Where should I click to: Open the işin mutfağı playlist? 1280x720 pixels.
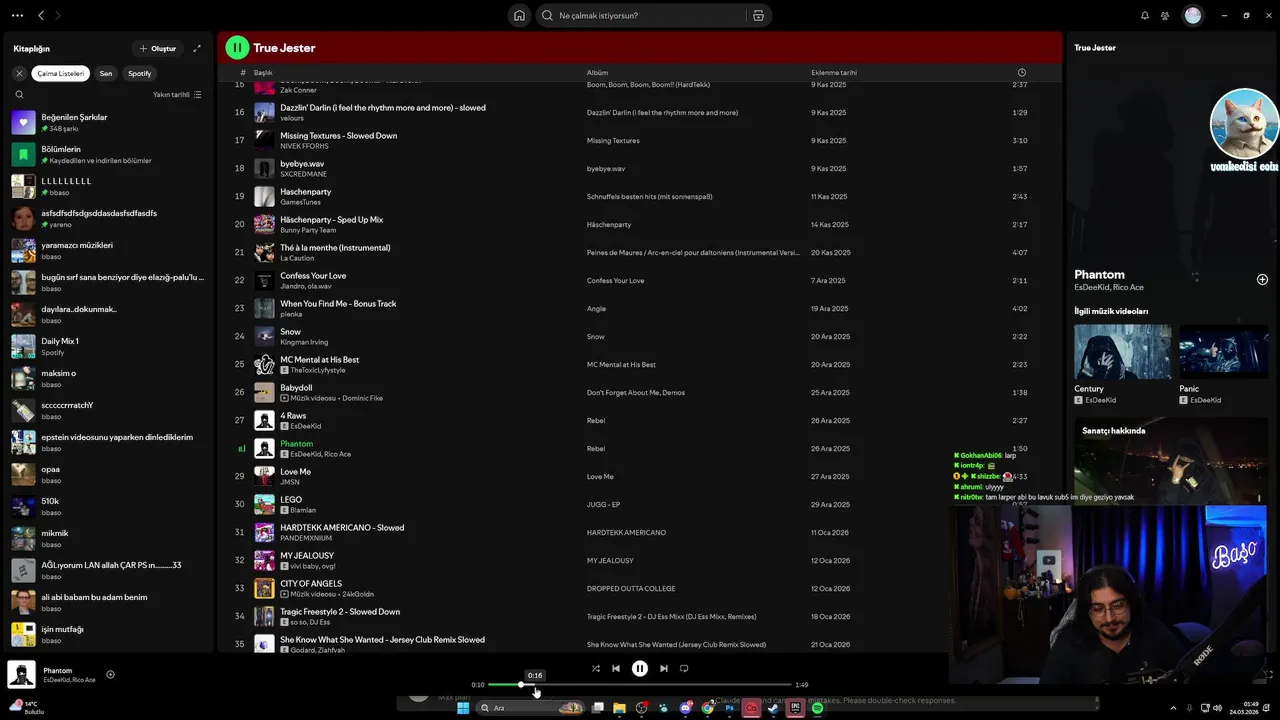click(108, 634)
